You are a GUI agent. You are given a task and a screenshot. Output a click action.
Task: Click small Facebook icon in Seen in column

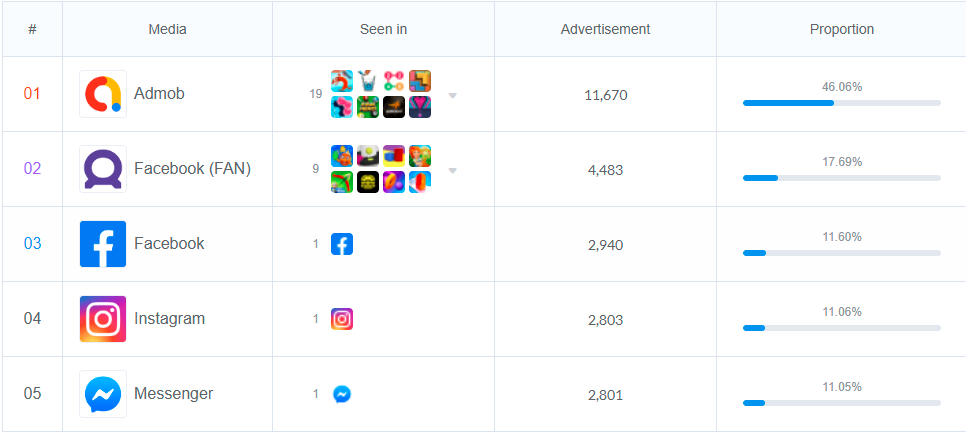point(342,244)
